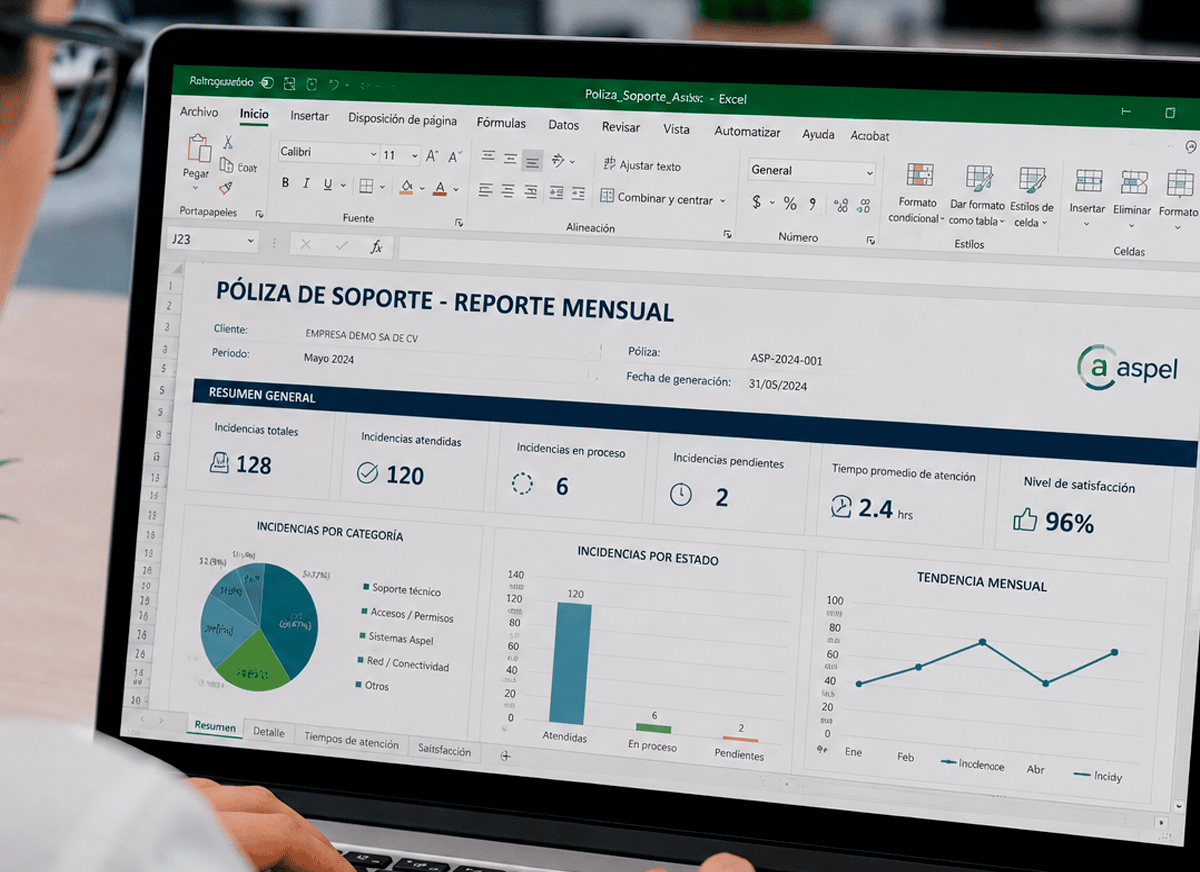This screenshot has height=872, width=1200.
Task: Click the text Orientation icon
Action: tap(558, 160)
